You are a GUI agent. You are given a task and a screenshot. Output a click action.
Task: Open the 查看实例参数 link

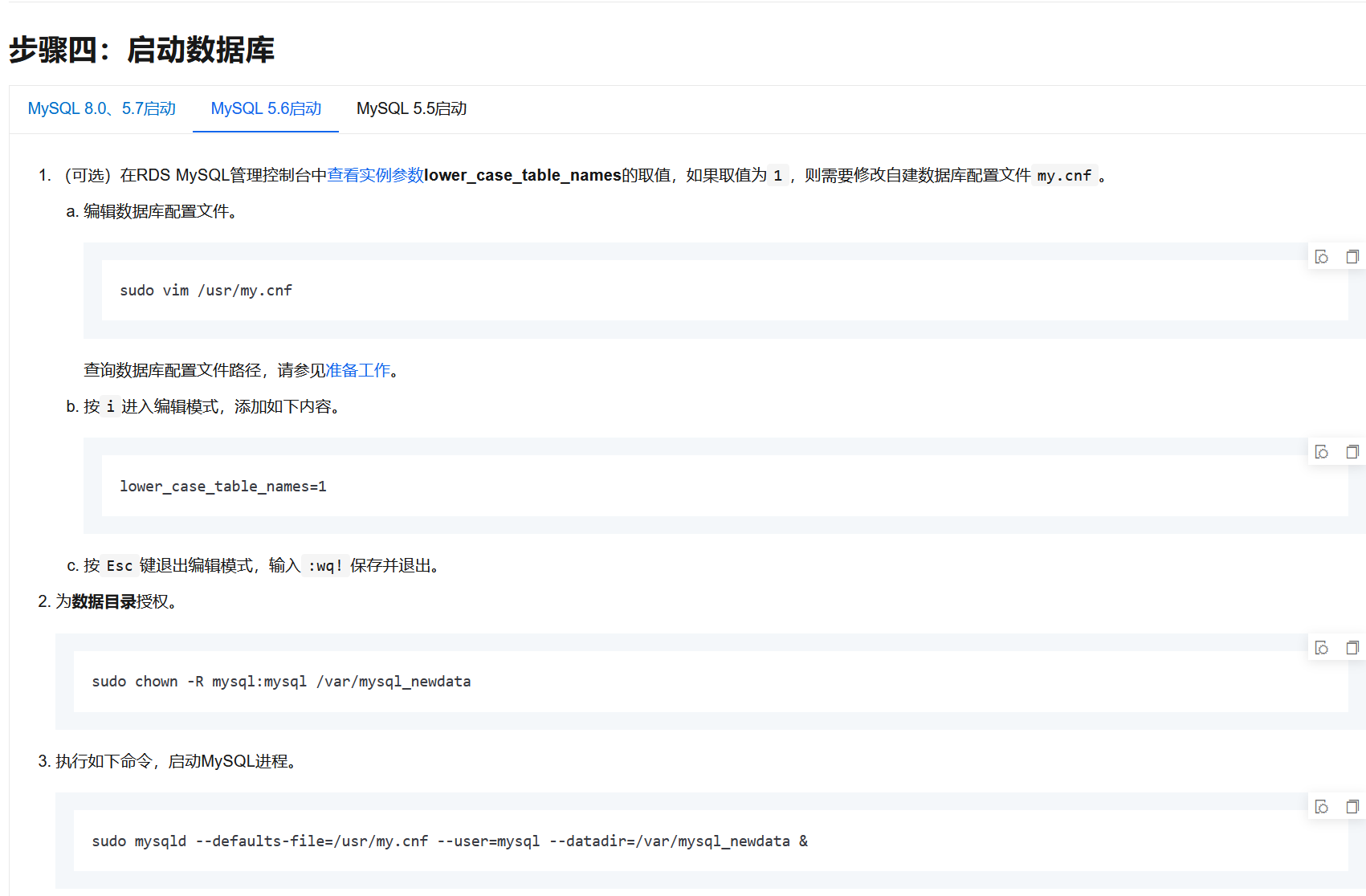[375, 175]
